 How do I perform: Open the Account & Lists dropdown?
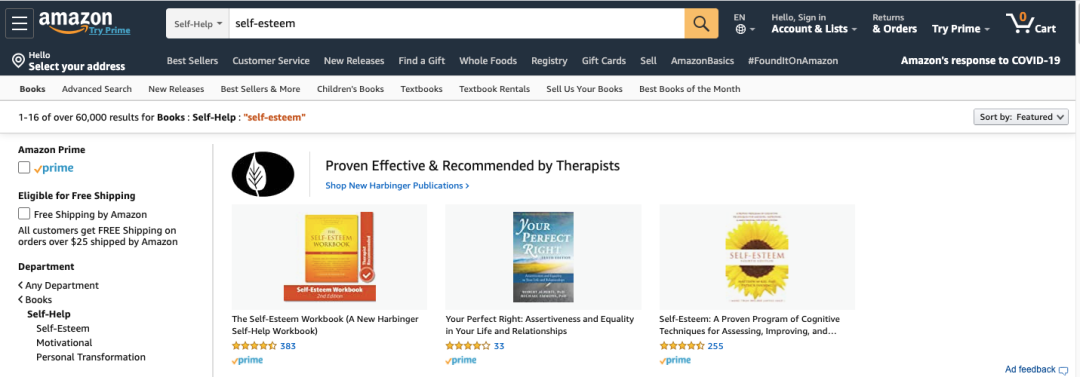pyautogui.click(x=814, y=23)
